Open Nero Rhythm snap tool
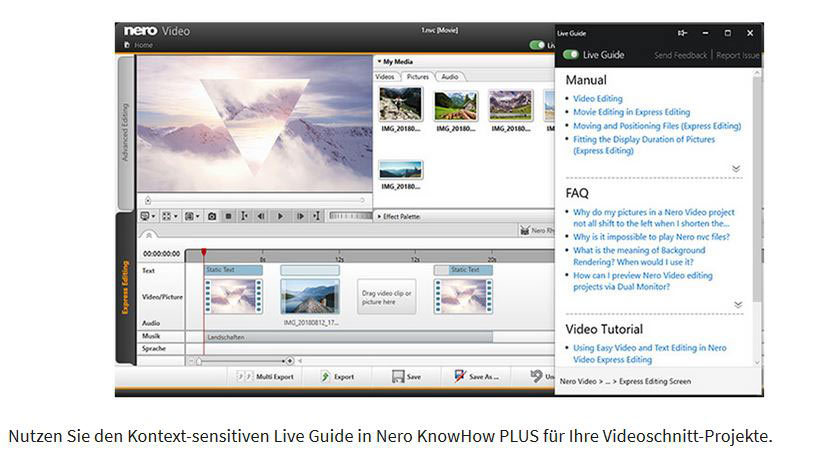The height and width of the screenshot is (467, 823). (536, 230)
